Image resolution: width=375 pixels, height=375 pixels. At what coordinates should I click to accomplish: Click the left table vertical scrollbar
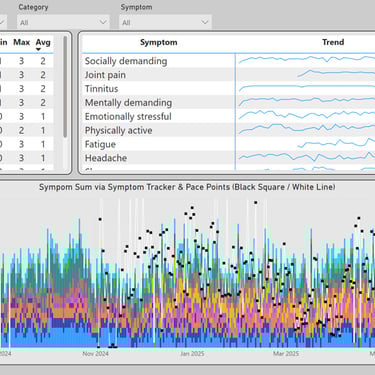(65, 87)
